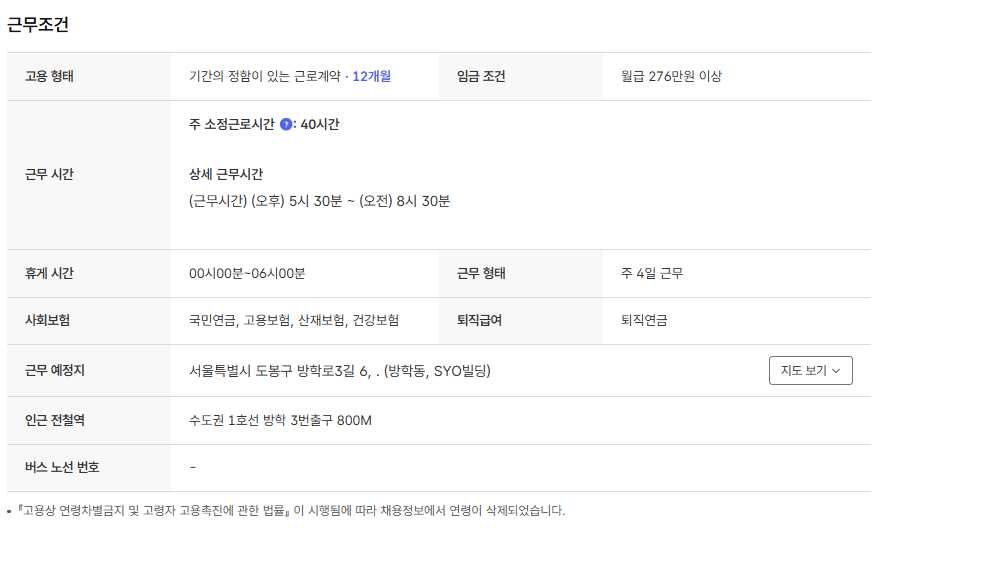Click the help icon beside 주 소정근로시간
Image resolution: width=994 pixels, height=565 pixels.
(x=286, y=125)
